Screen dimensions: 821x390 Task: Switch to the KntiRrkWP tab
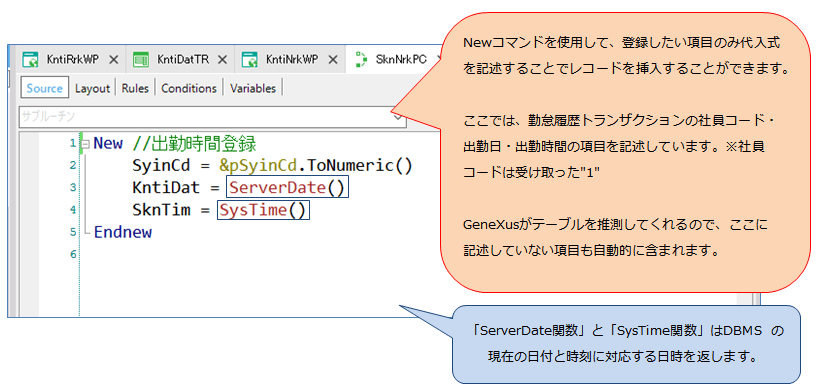(72, 60)
